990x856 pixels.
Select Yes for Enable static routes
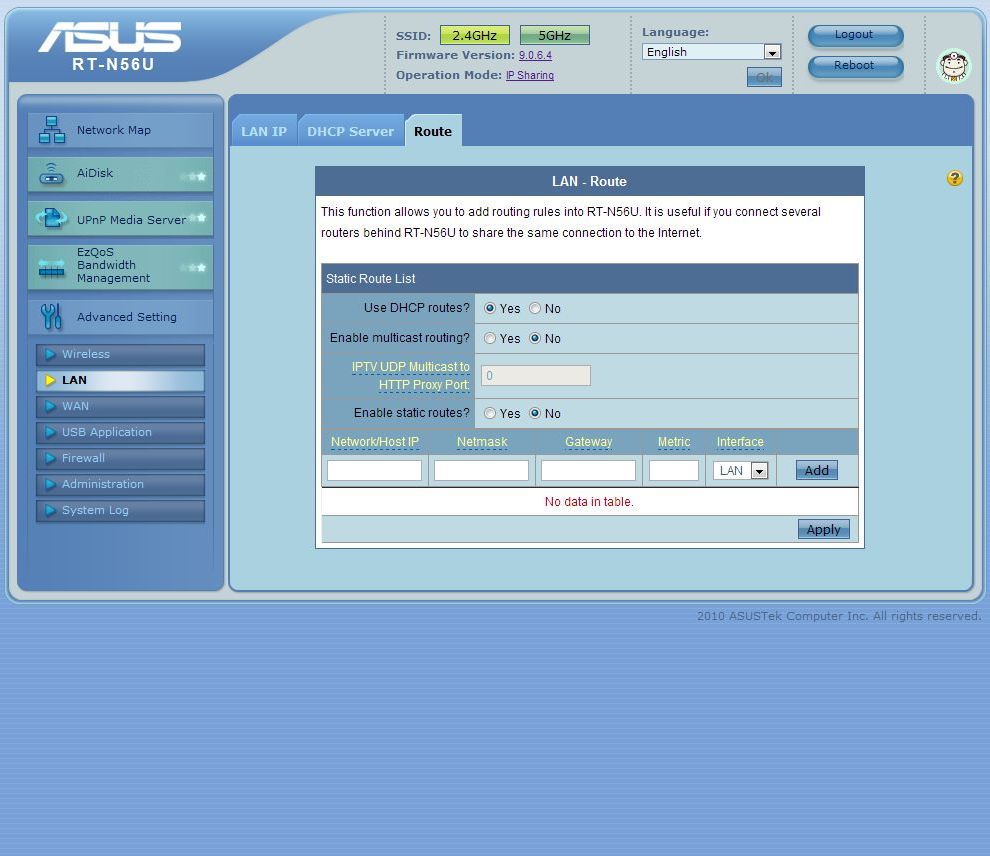490,414
